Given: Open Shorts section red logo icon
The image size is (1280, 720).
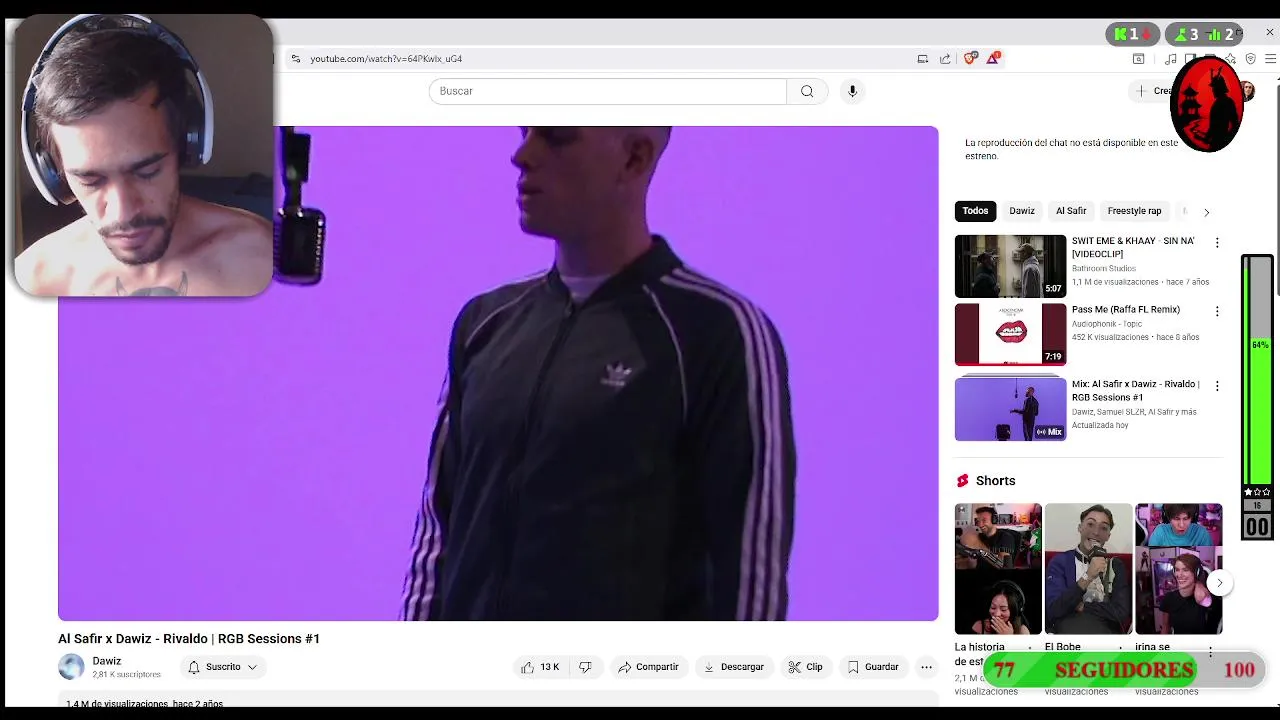Looking at the screenshot, I should (962, 481).
